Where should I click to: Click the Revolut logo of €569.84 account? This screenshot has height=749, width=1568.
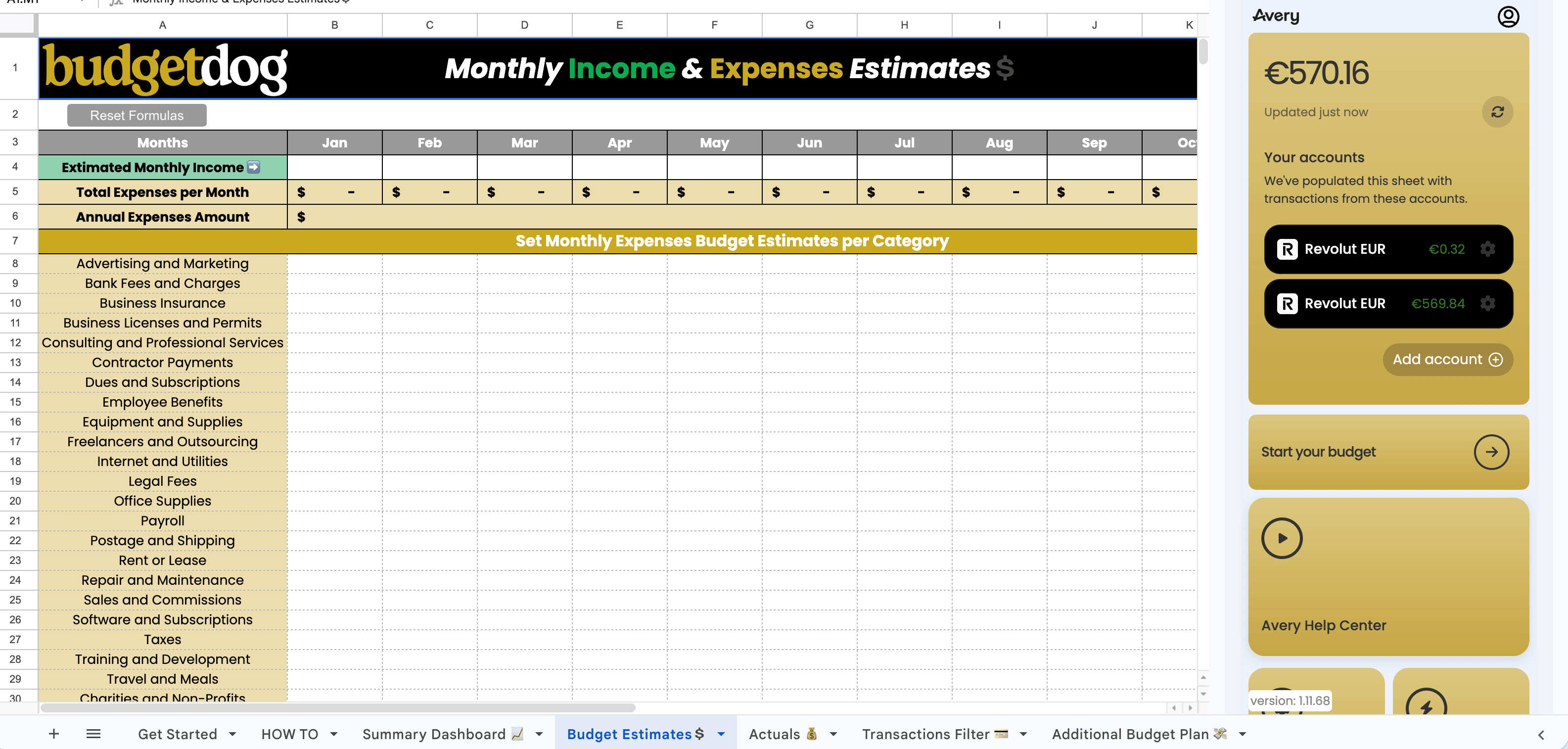pos(1287,303)
